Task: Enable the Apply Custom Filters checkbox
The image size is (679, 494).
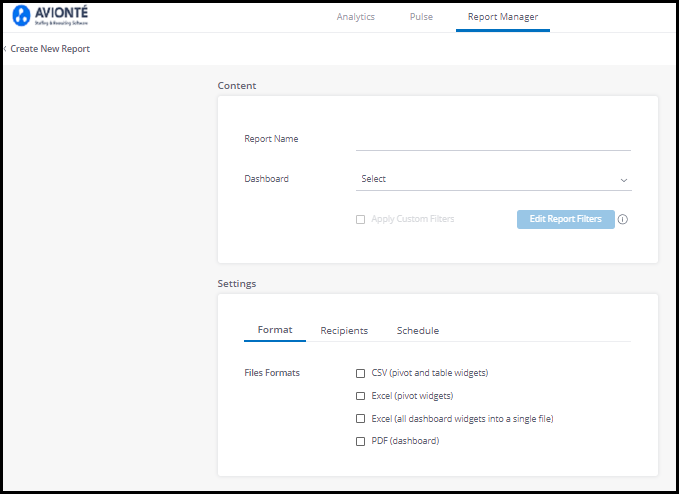Action: click(360, 220)
